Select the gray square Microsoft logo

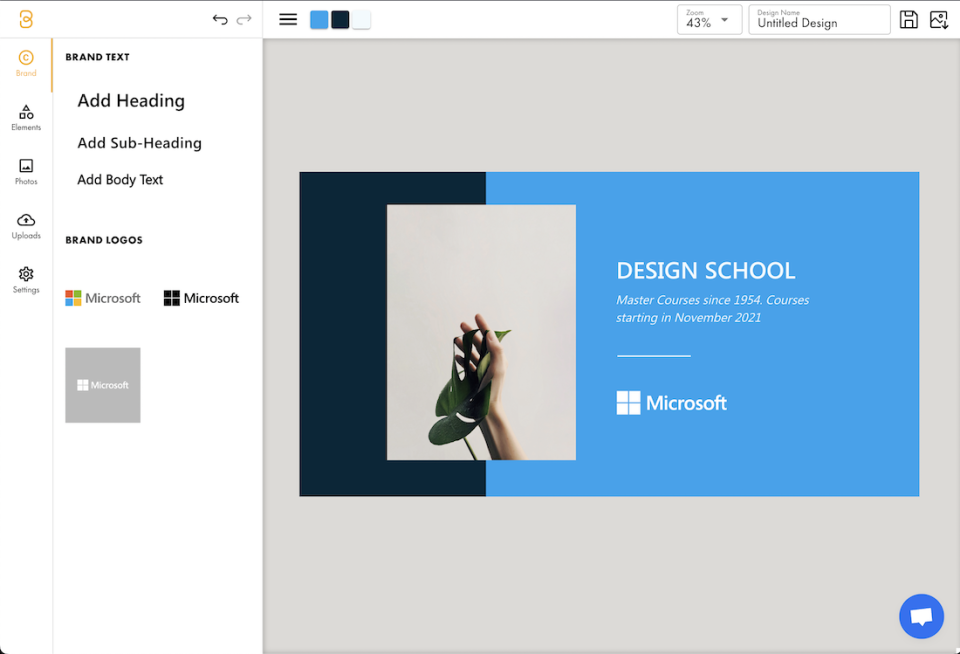102,385
